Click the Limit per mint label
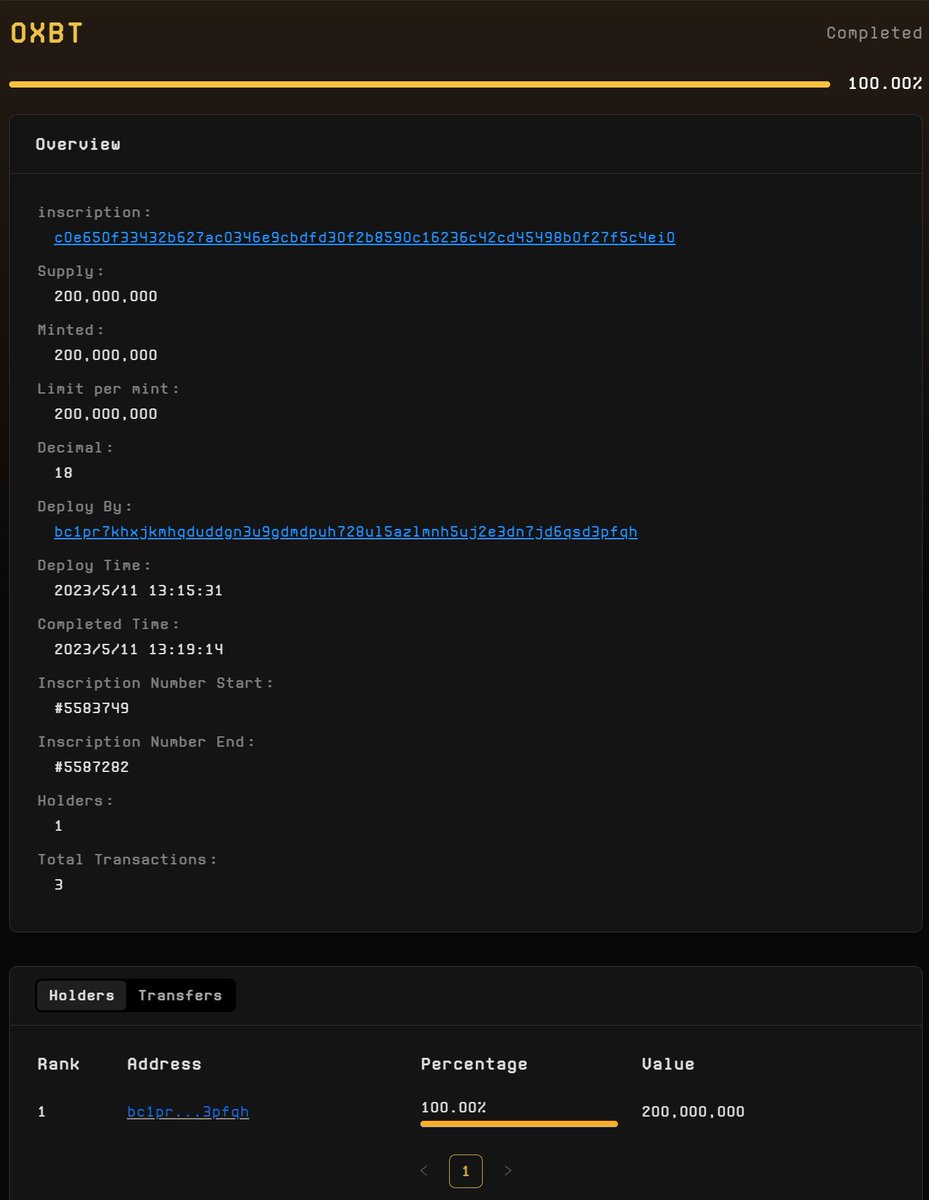 point(109,388)
